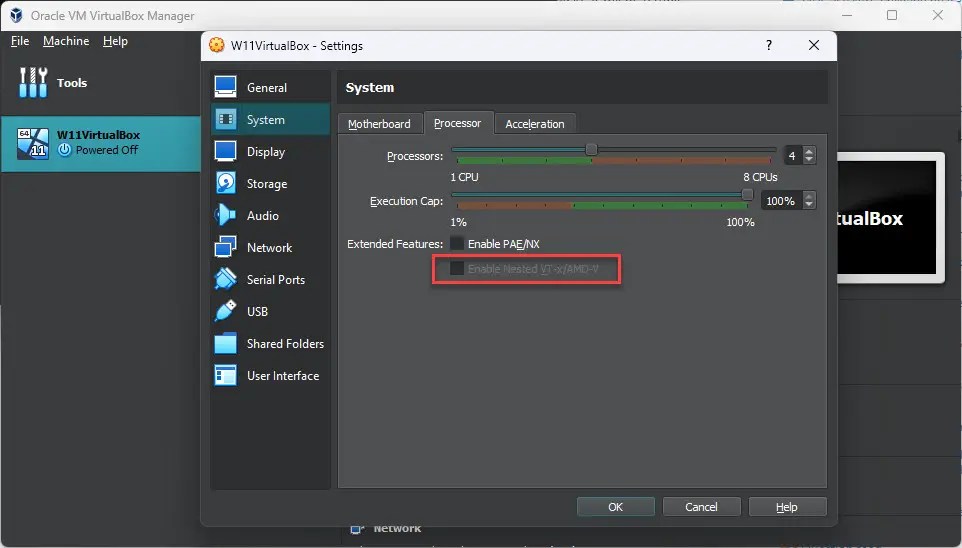Click the Processors slider handle
This screenshot has width=962, height=548.
point(591,149)
